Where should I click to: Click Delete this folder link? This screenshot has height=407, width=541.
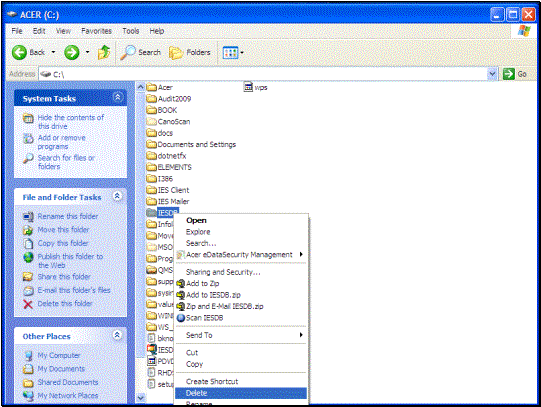coord(65,304)
